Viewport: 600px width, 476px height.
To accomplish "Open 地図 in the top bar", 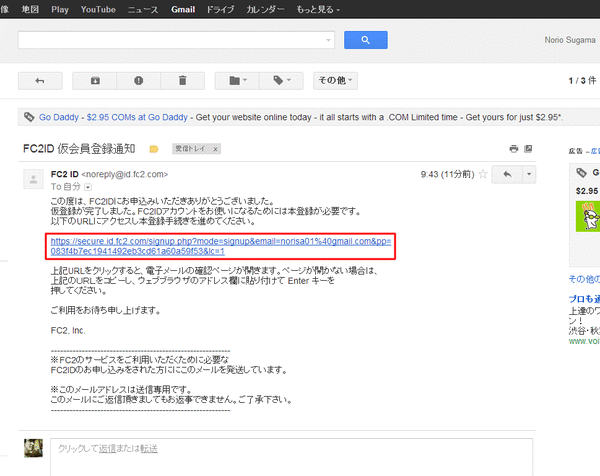I will 30,9.
